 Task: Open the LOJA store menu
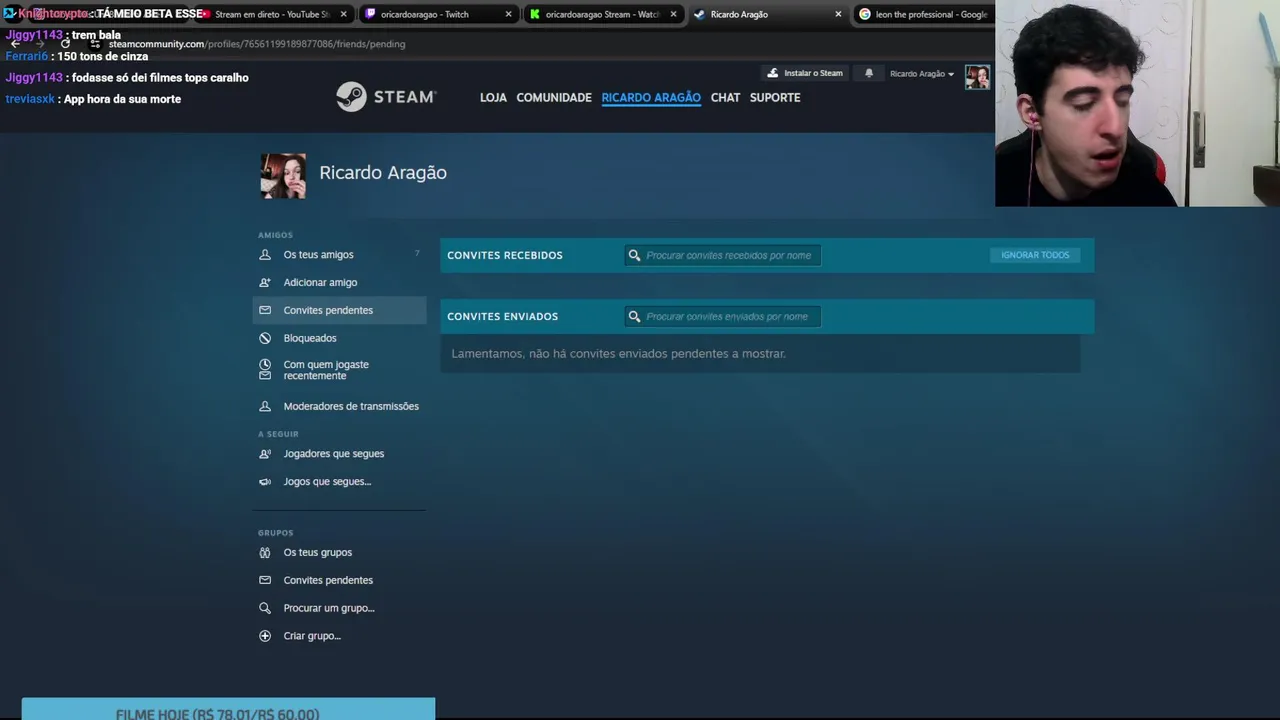click(493, 98)
